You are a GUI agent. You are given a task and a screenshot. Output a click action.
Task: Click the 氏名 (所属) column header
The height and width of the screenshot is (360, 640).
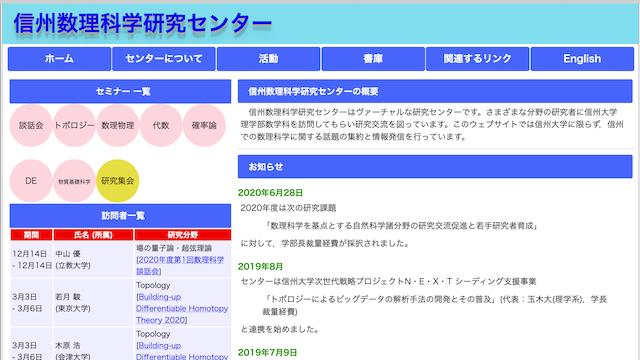(x=93, y=235)
